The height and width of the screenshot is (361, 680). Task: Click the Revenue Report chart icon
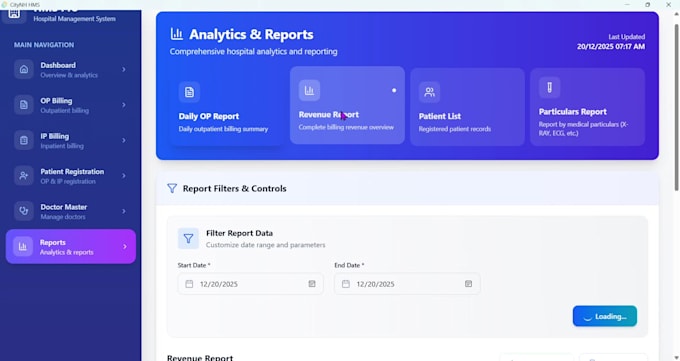(x=309, y=90)
